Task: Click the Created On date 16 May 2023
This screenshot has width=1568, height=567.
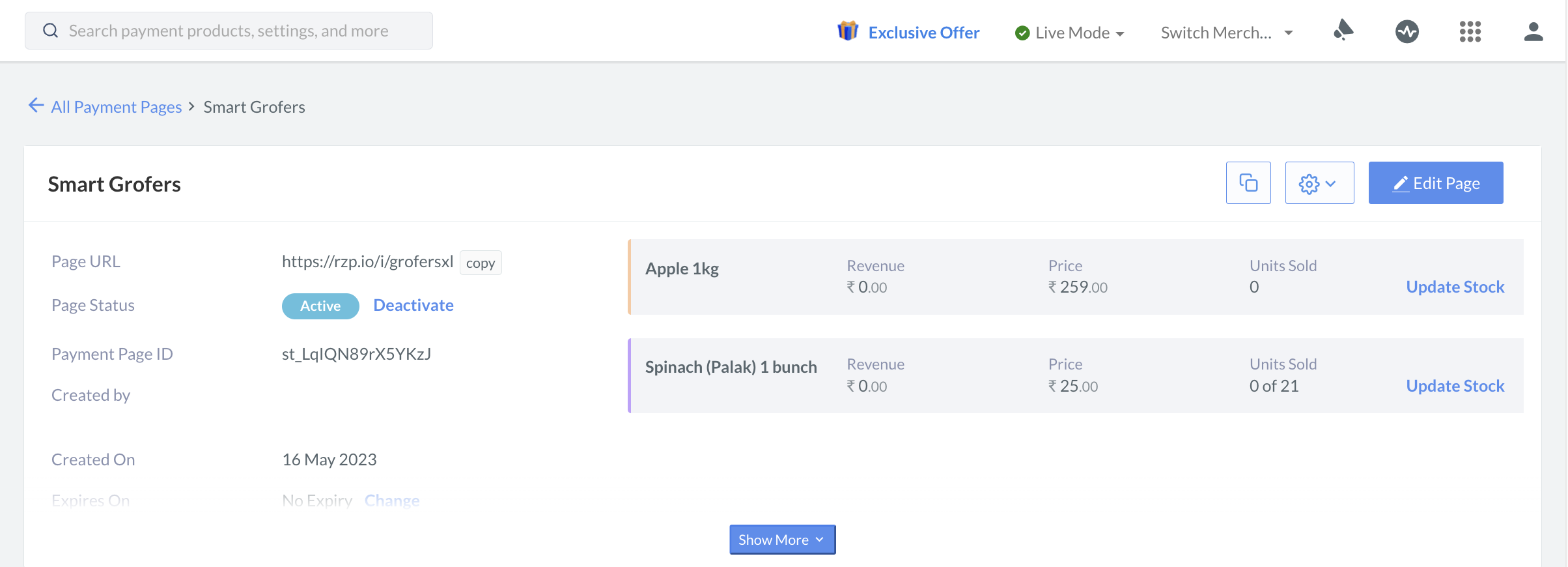Action: click(329, 459)
